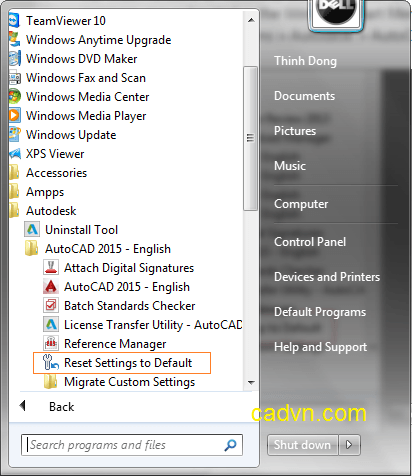Click the Windows Fax and Scan icon

tap(15, 78)
